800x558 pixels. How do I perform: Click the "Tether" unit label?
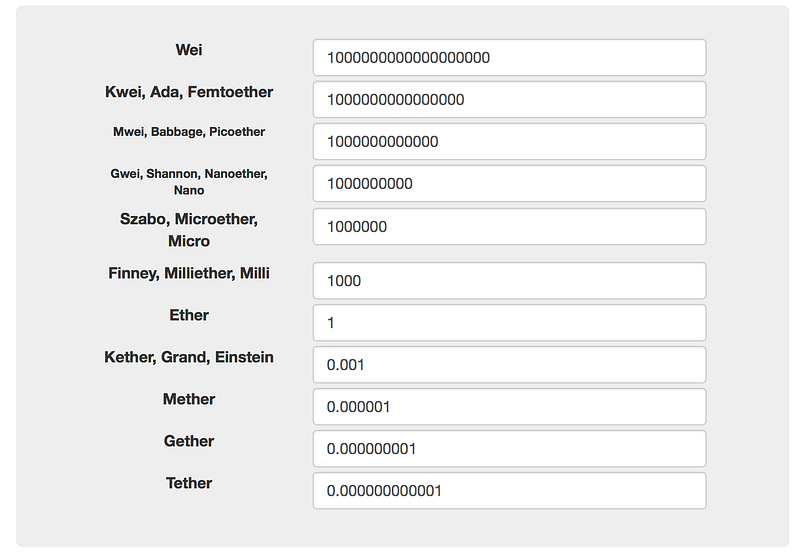[x=189, y=483]
